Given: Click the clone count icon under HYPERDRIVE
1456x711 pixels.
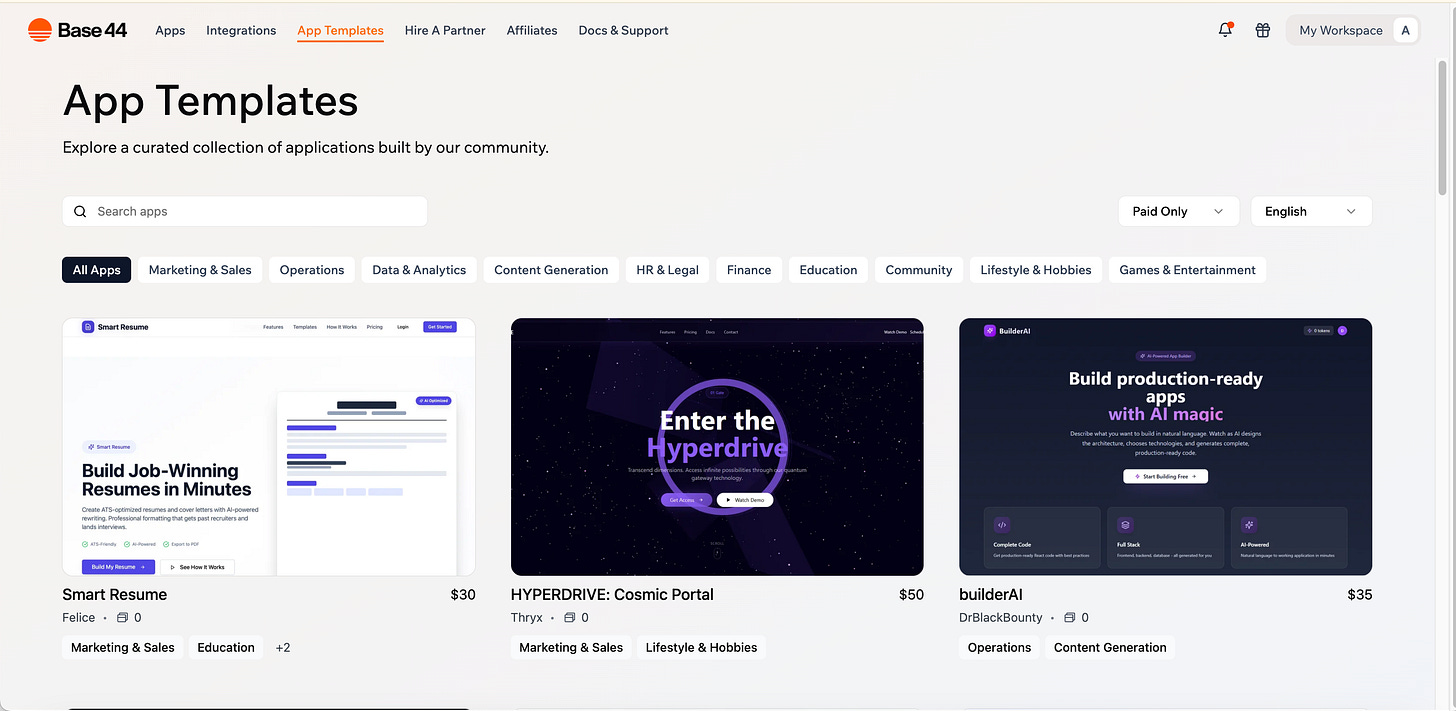Looking at the screenshot, I should [x=570, y=618].
